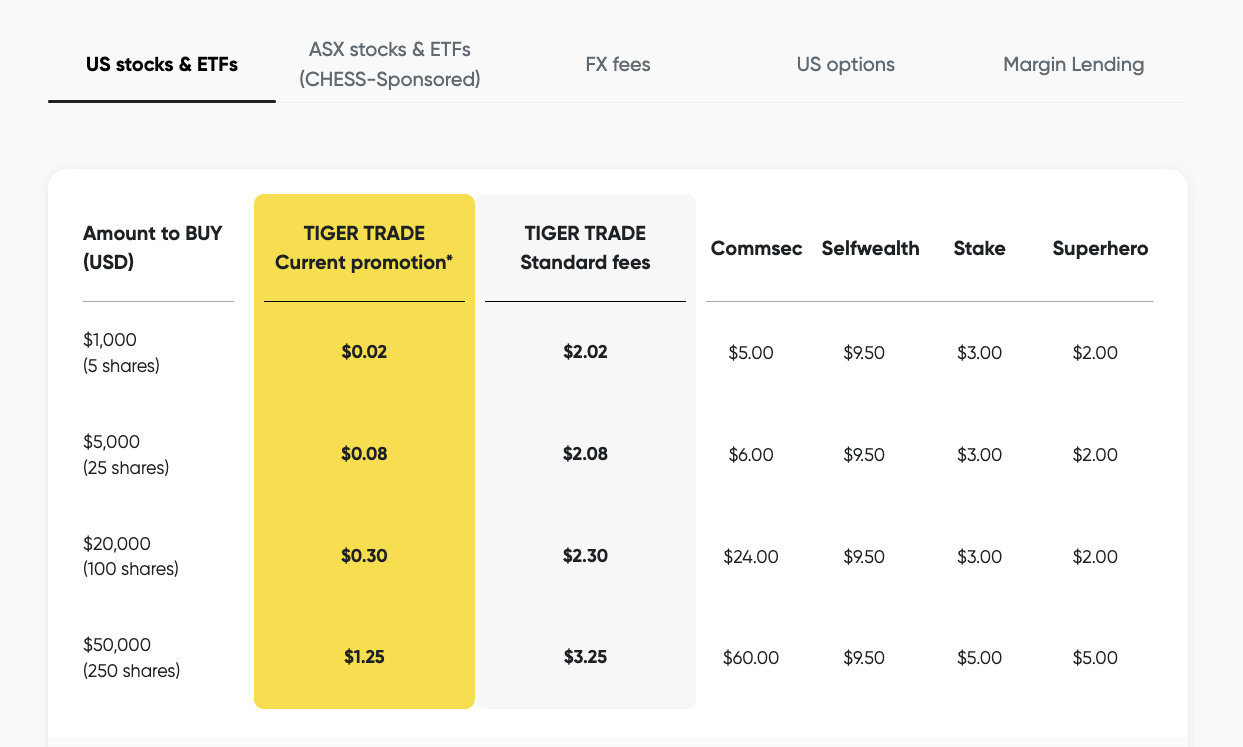Select the US stocks & ETFs tab
Screen dimensions: 1243x747
(x=162, y=65)
